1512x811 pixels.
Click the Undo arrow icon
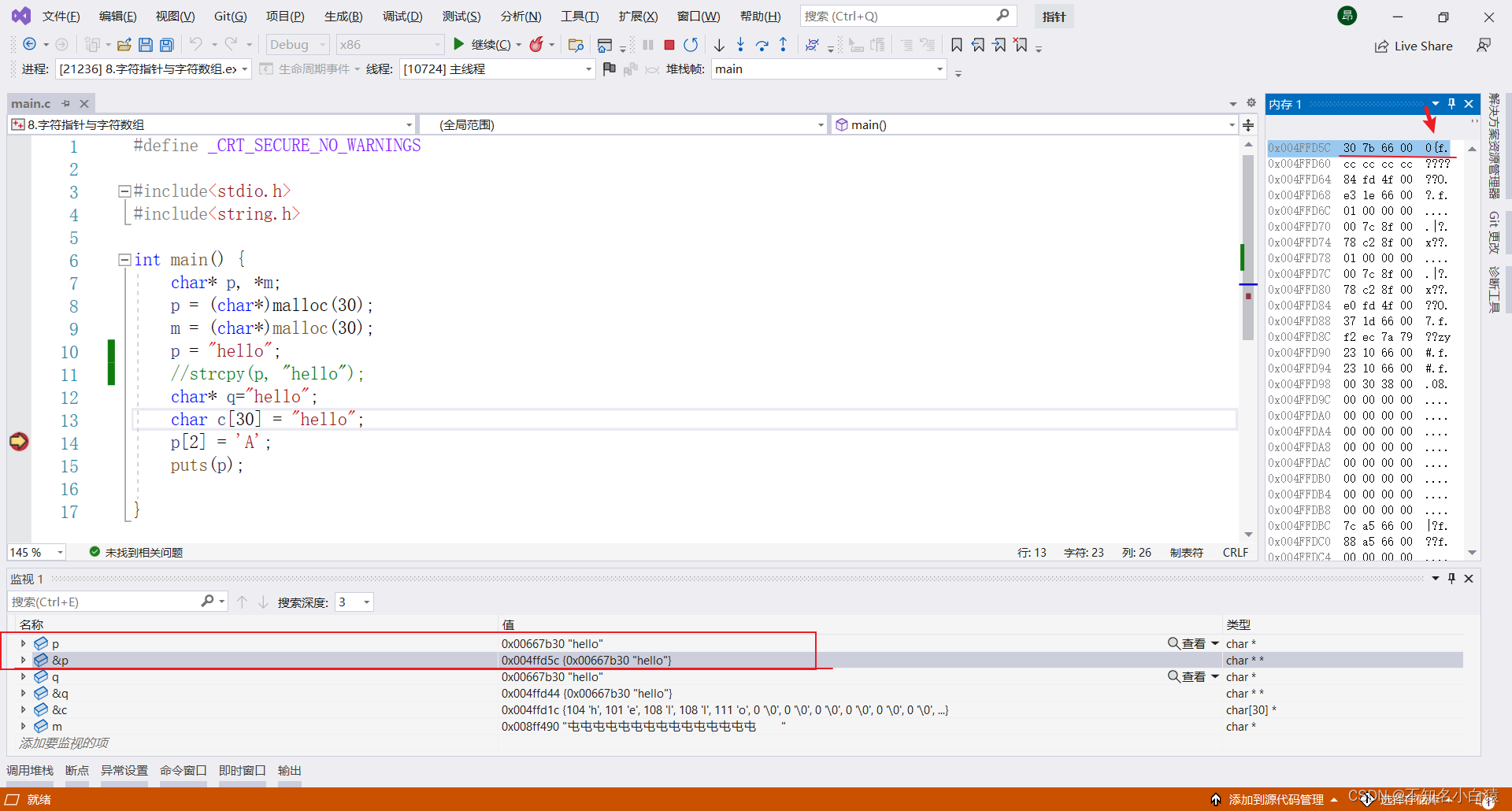(196, 45)
